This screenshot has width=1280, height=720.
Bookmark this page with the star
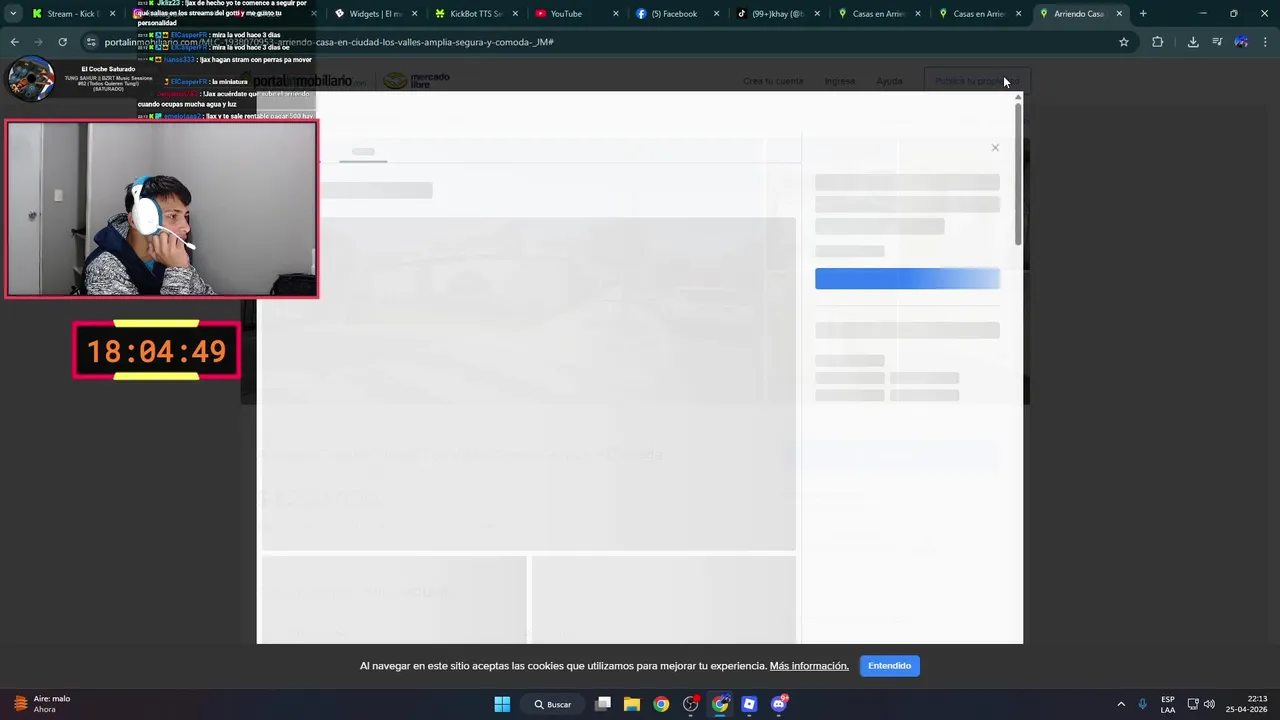[1124, 42]
